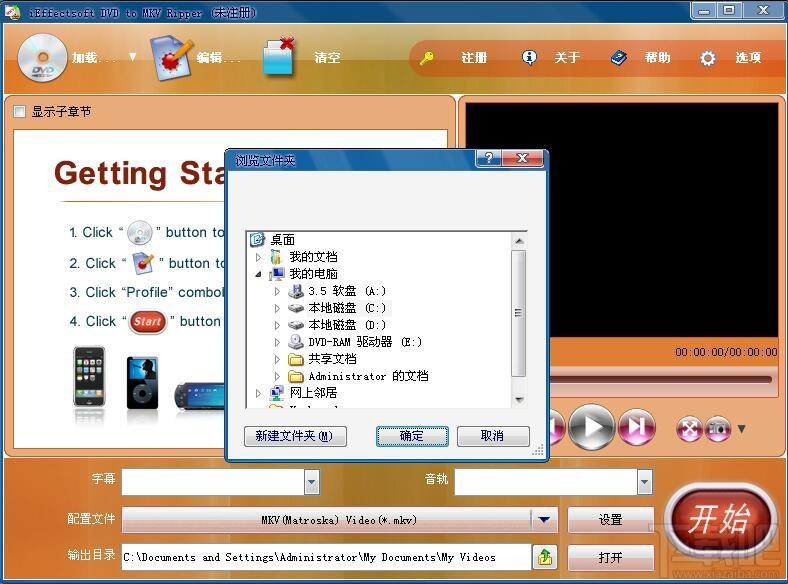
Task: Select 本地磁盘 (C:) in folder tree
Action: pyautogui.click(x=346, y=308)
